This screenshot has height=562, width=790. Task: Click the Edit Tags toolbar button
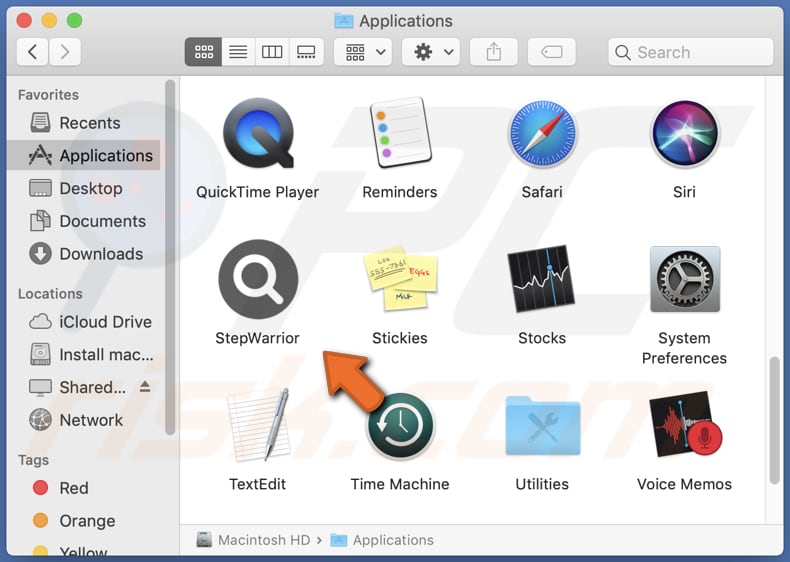coord(552,52)
